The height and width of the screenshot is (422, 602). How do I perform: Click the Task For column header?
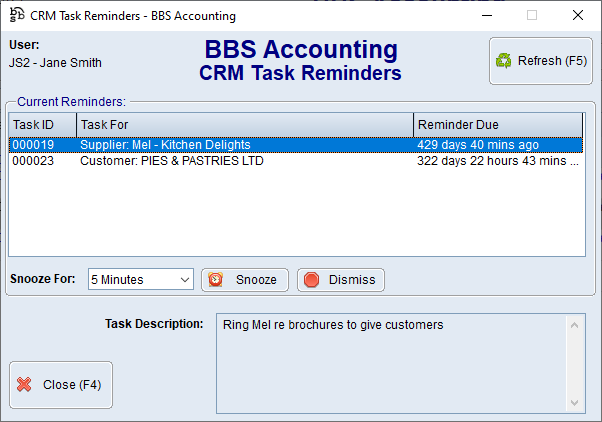pos(244,125)
